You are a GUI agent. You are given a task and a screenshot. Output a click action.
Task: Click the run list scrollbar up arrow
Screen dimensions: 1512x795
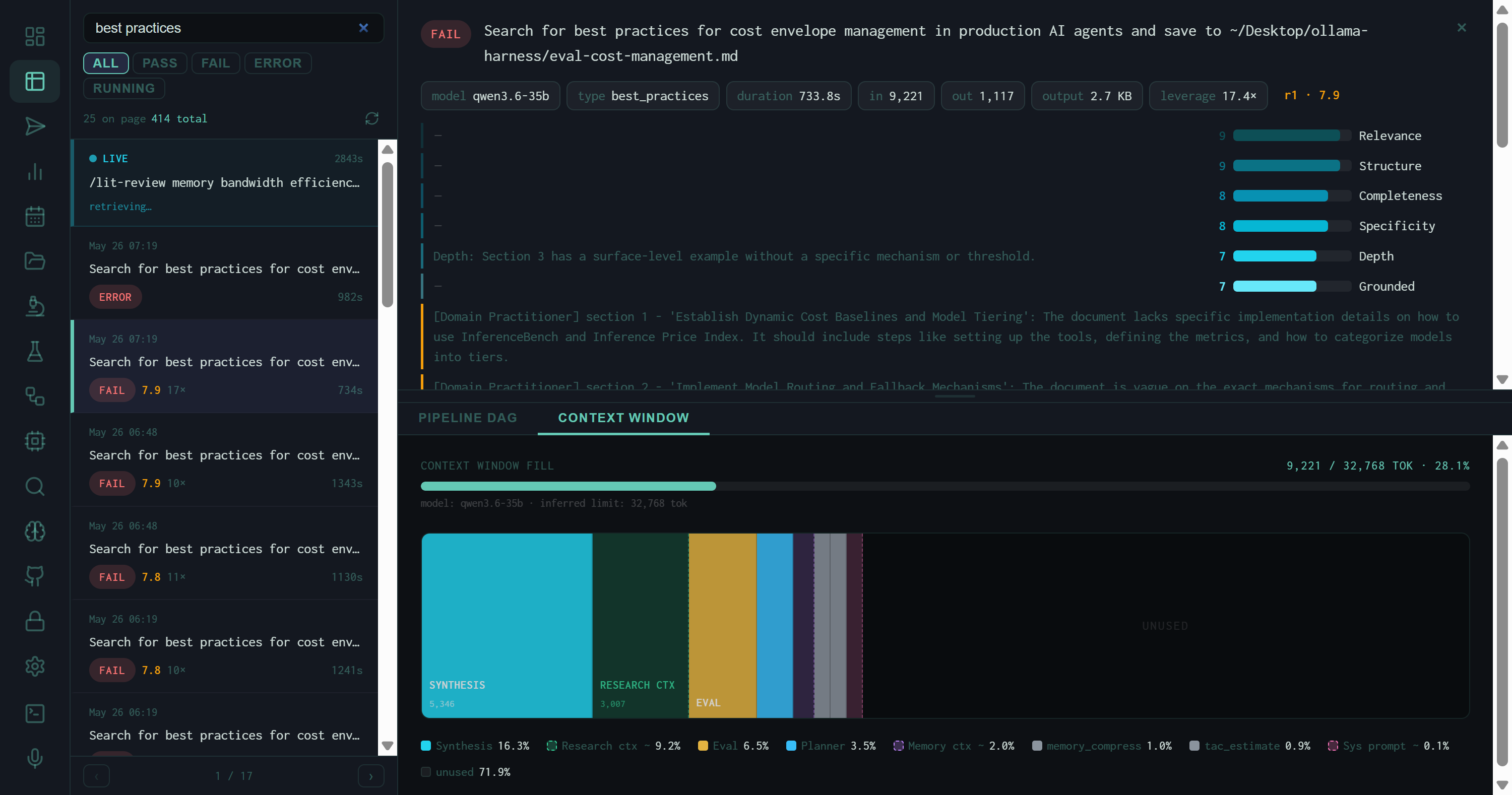tap(388, 150)
